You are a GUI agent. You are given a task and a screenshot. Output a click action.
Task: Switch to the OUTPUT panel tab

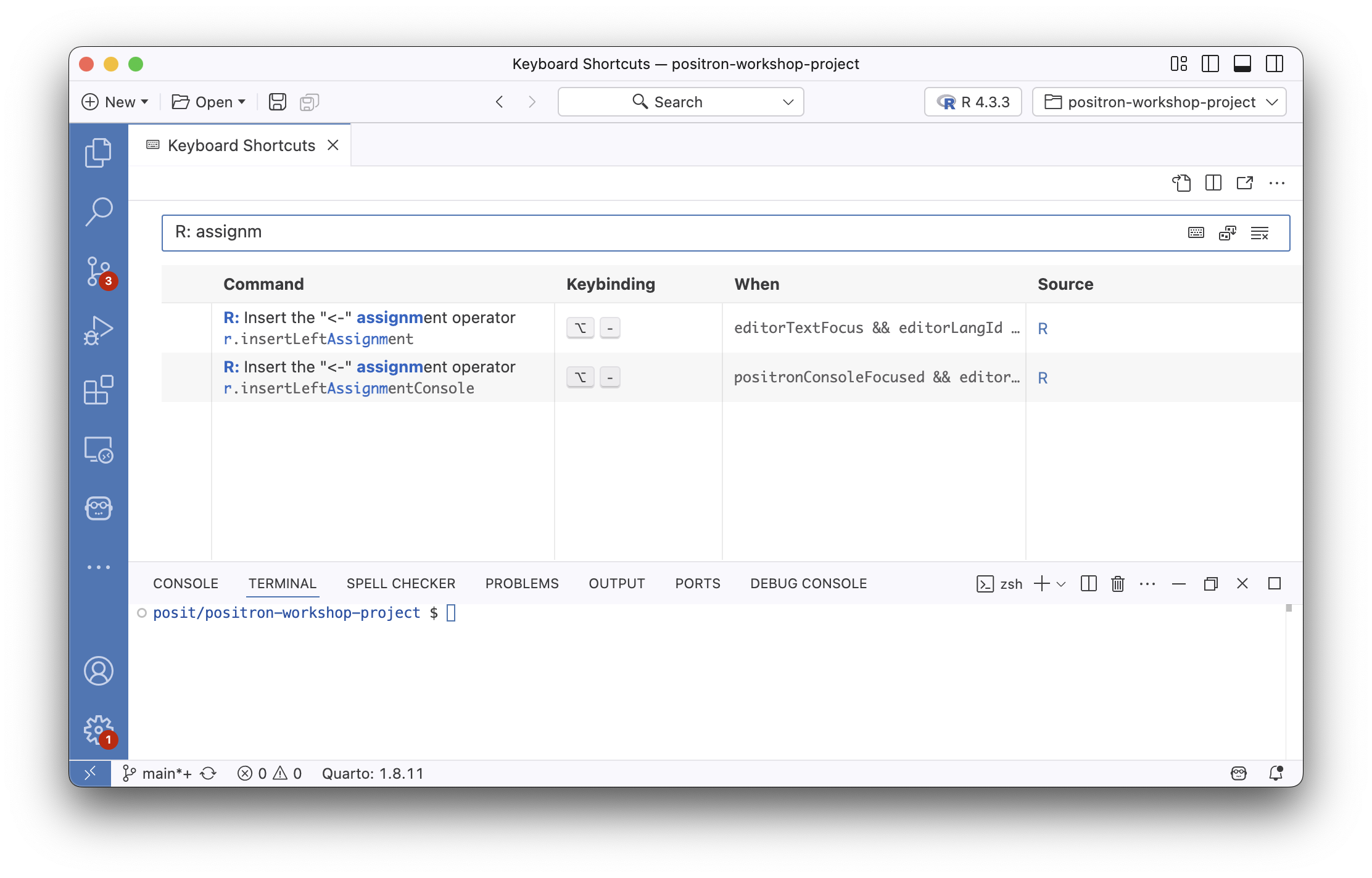[617, 583]
